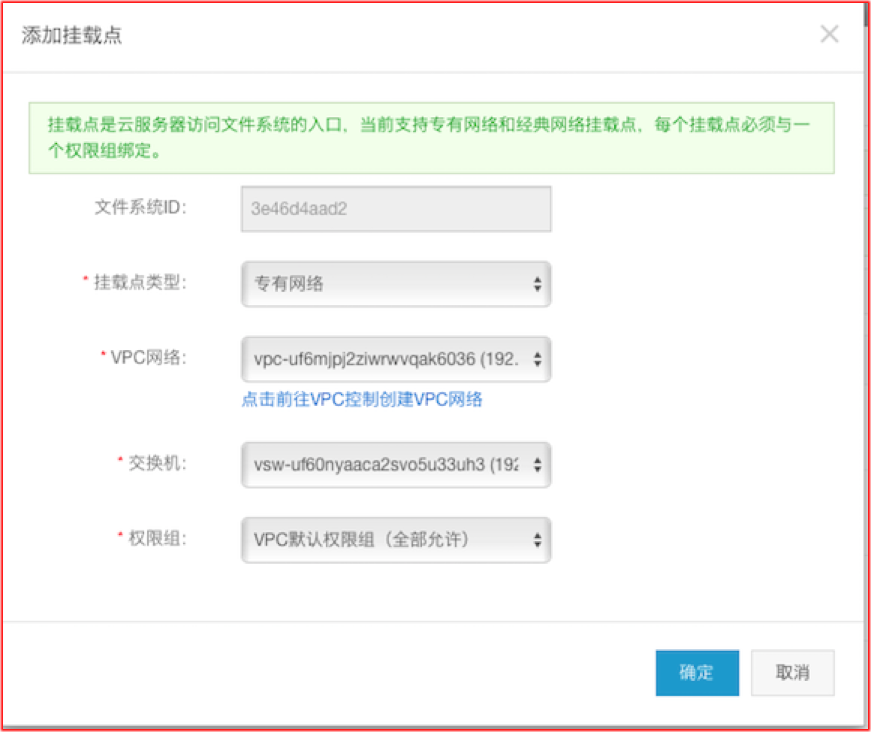Viewport: 871px width, 732px height.
Task: Open the 交换机 vsw dropdown
Action: [396, 465]
